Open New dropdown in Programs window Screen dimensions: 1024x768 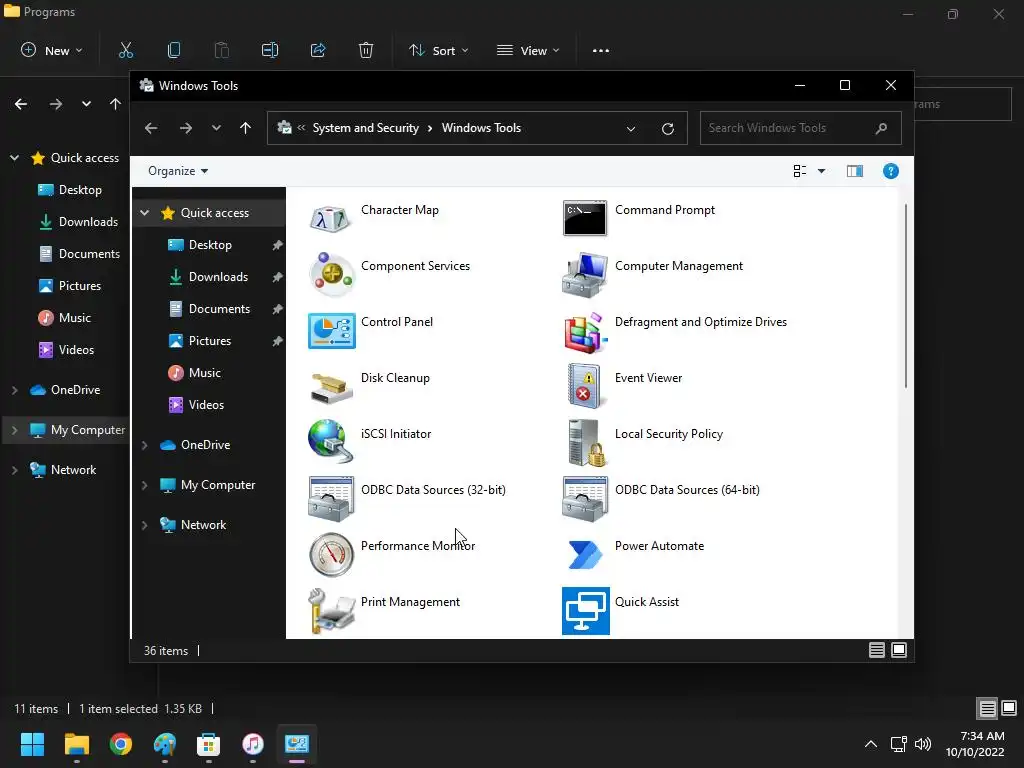click(52, 50)
